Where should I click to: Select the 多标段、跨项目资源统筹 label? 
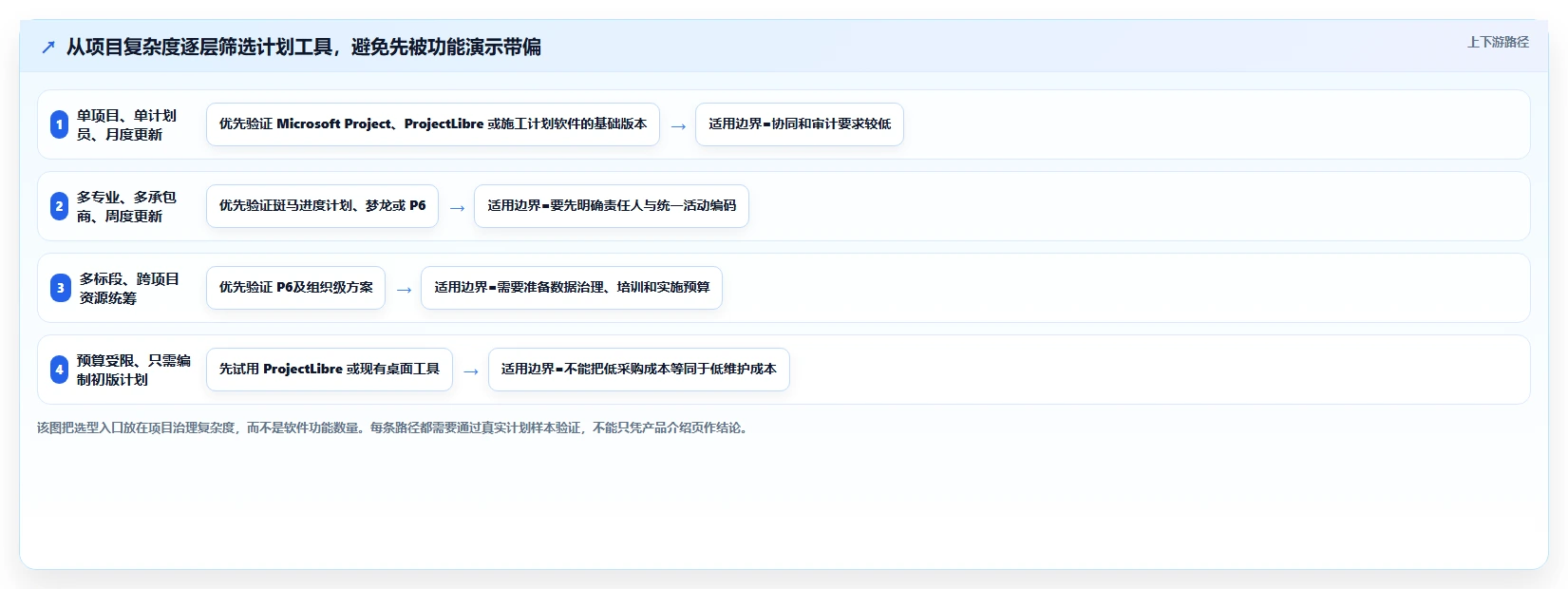tap(129, 288)
